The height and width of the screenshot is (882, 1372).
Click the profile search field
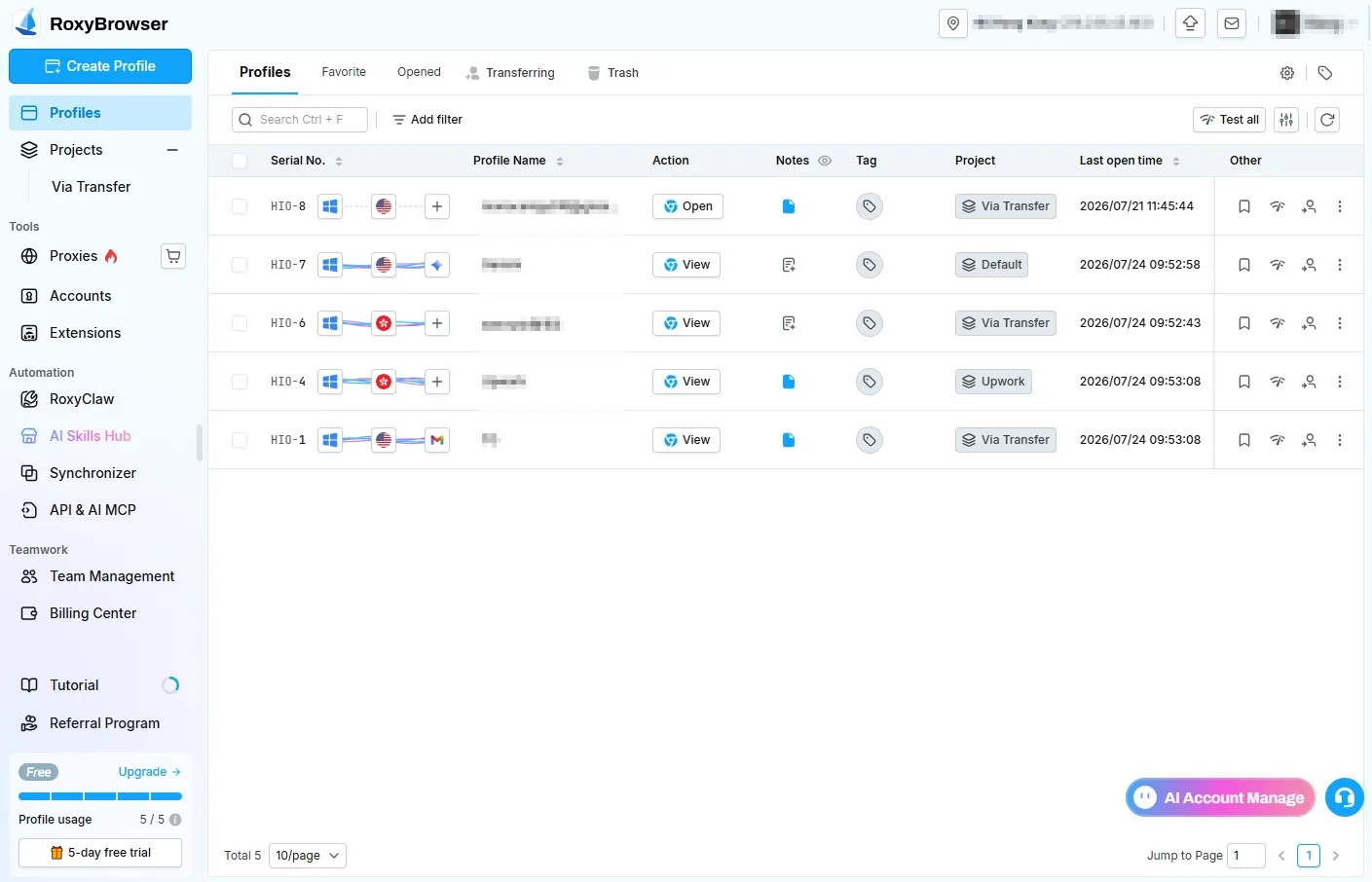pos(300,120)
